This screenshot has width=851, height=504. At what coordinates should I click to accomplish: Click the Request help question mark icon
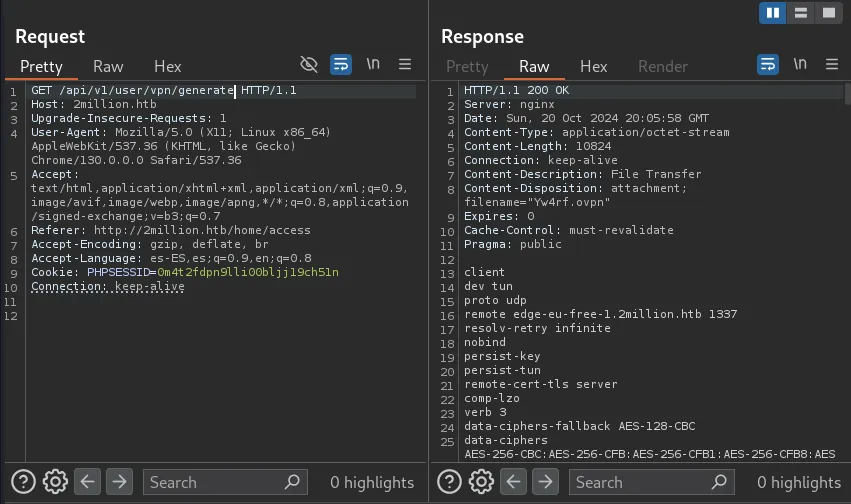(x=24, y=482)
